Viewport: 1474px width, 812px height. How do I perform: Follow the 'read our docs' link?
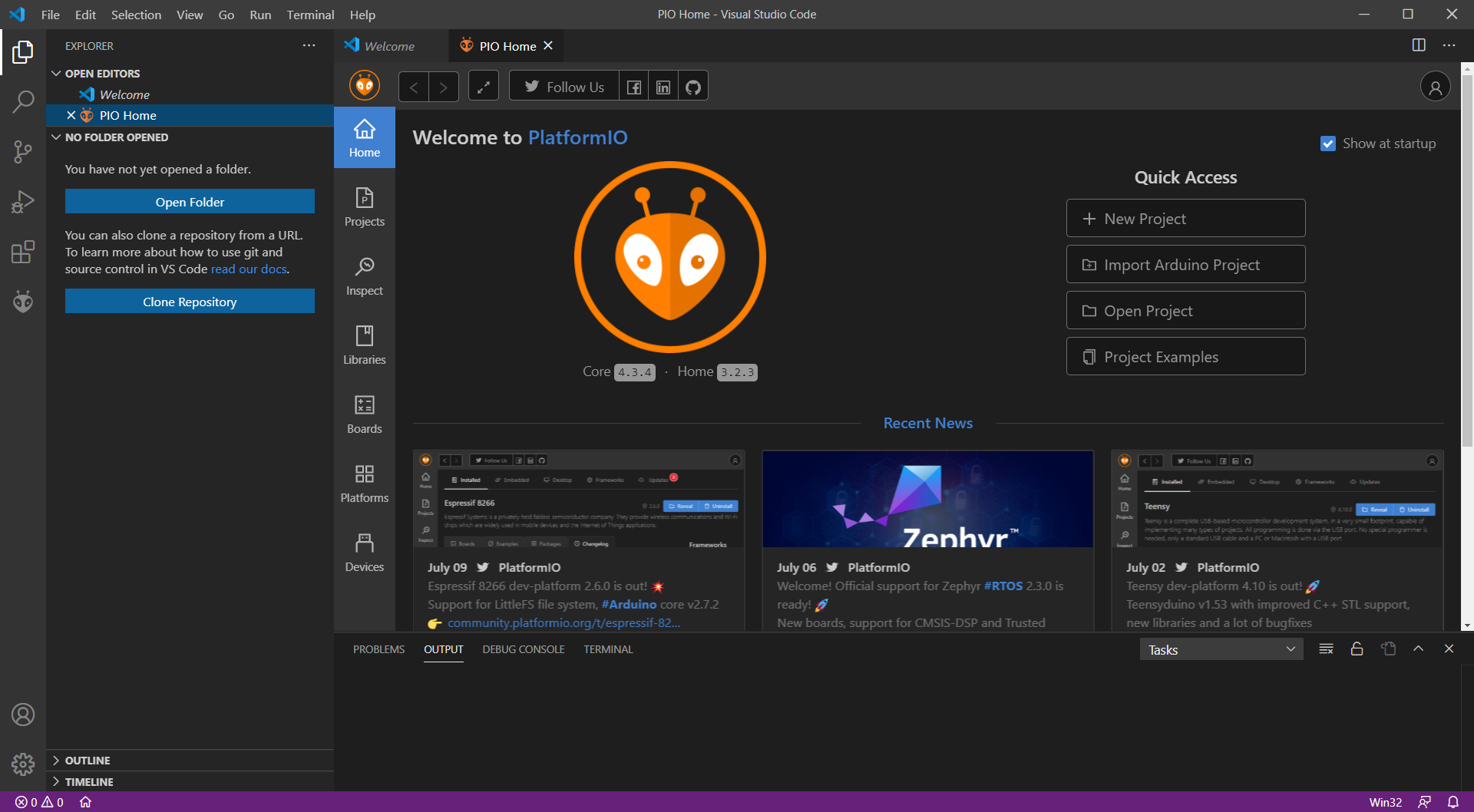249,269
